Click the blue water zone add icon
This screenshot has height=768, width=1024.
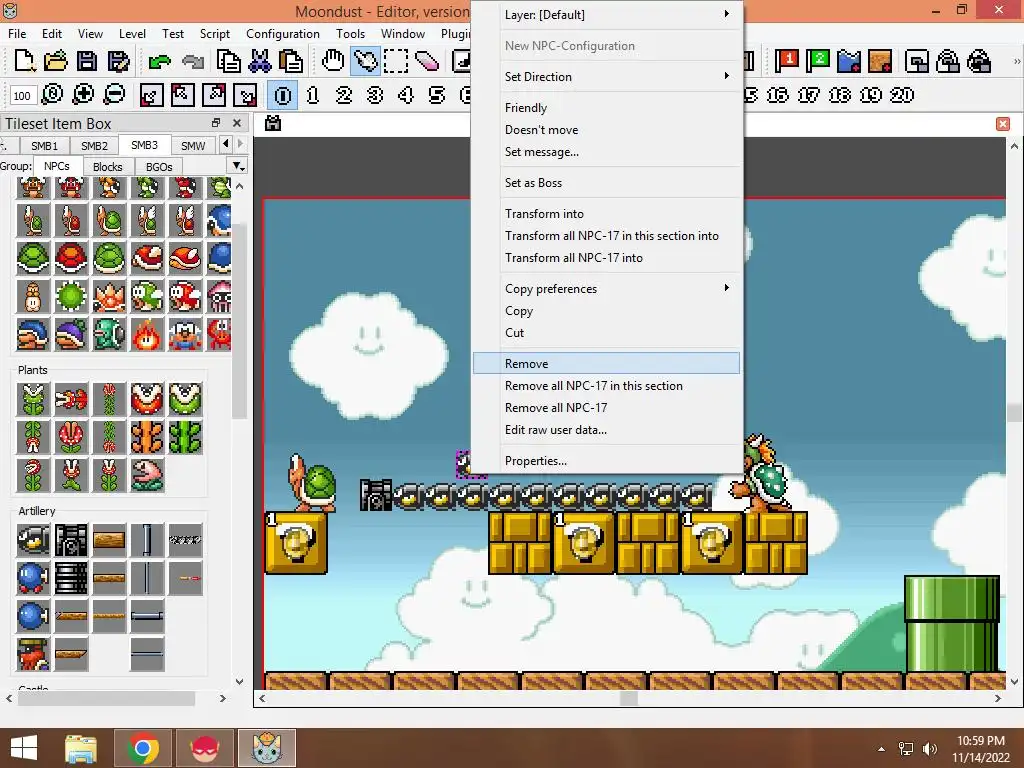[849, 61]
